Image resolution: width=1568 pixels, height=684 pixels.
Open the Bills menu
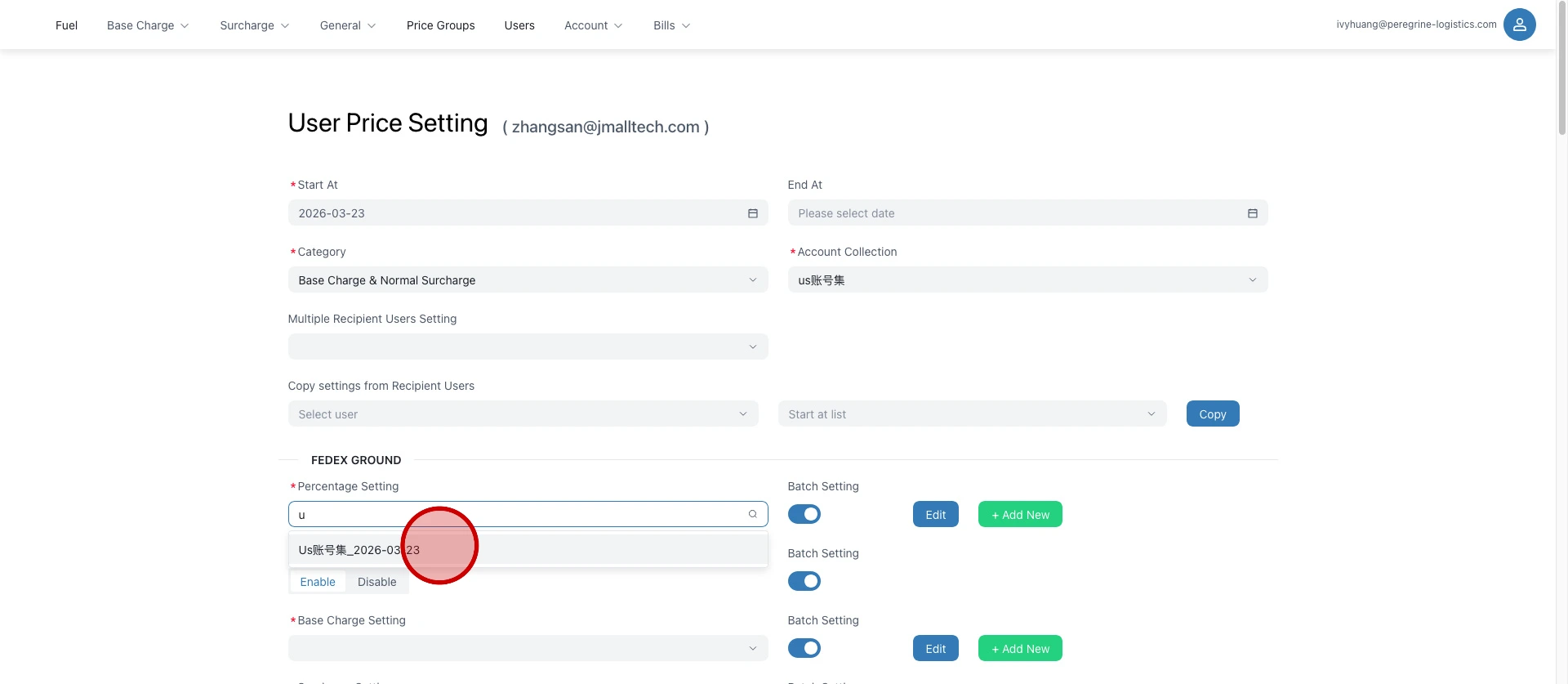(671, 25)
